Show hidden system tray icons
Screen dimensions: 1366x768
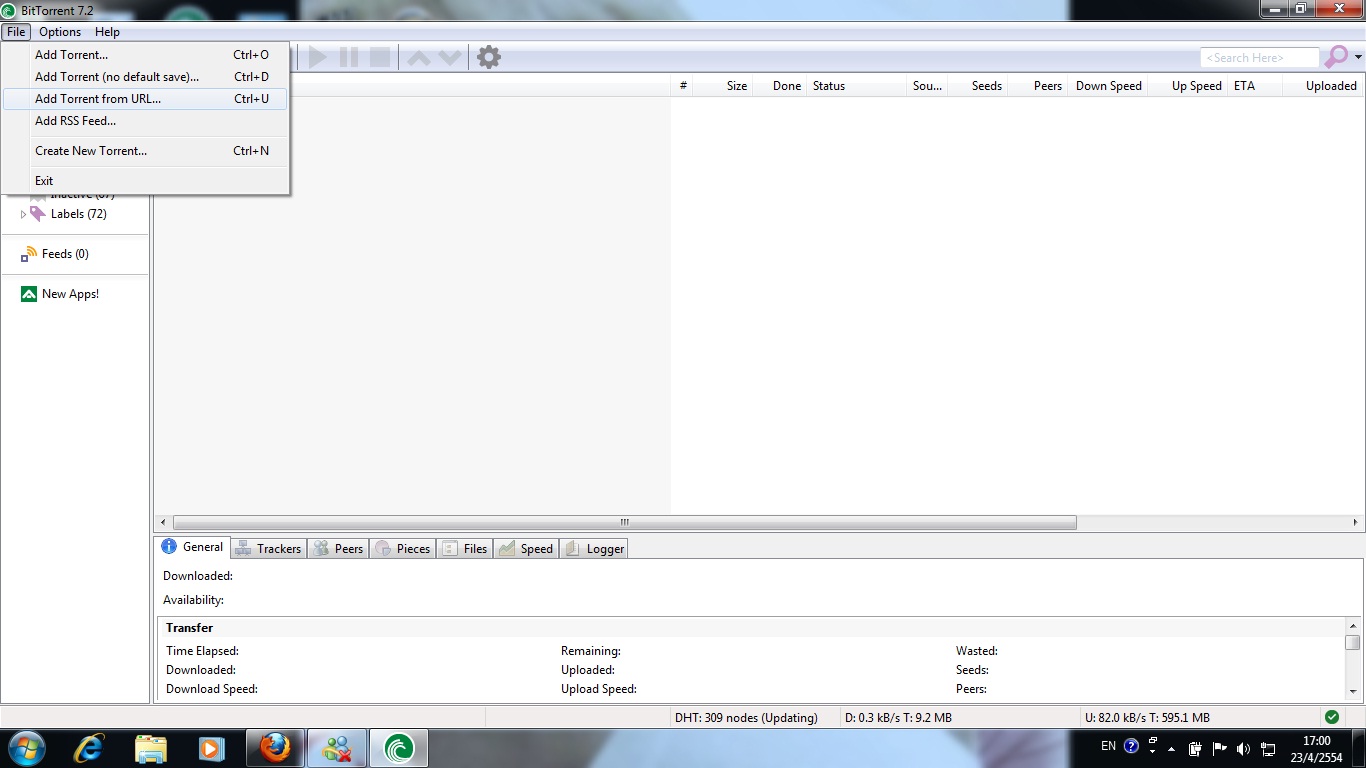click(x=1172, y=748)
